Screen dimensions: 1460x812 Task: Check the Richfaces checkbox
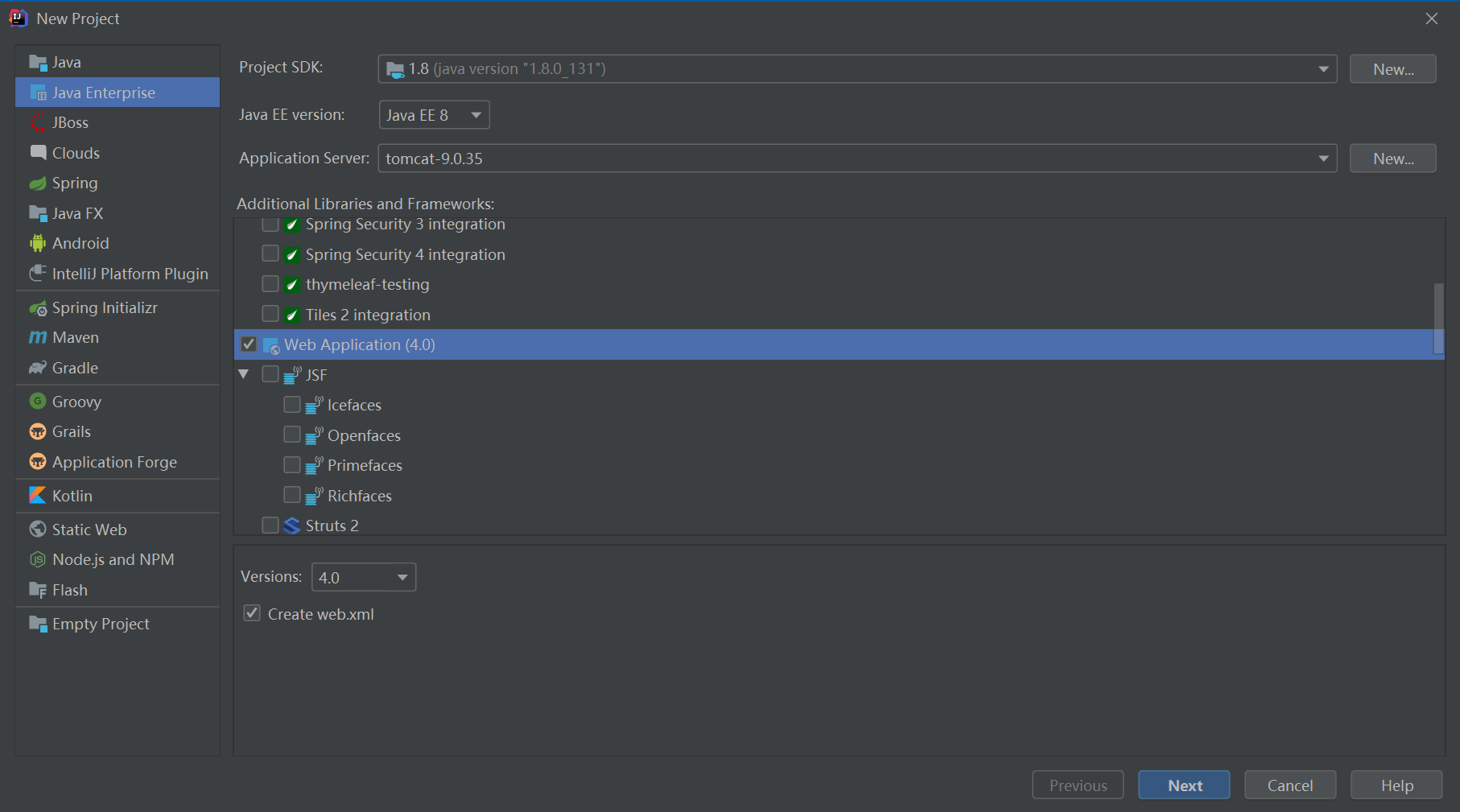(292, 495)
